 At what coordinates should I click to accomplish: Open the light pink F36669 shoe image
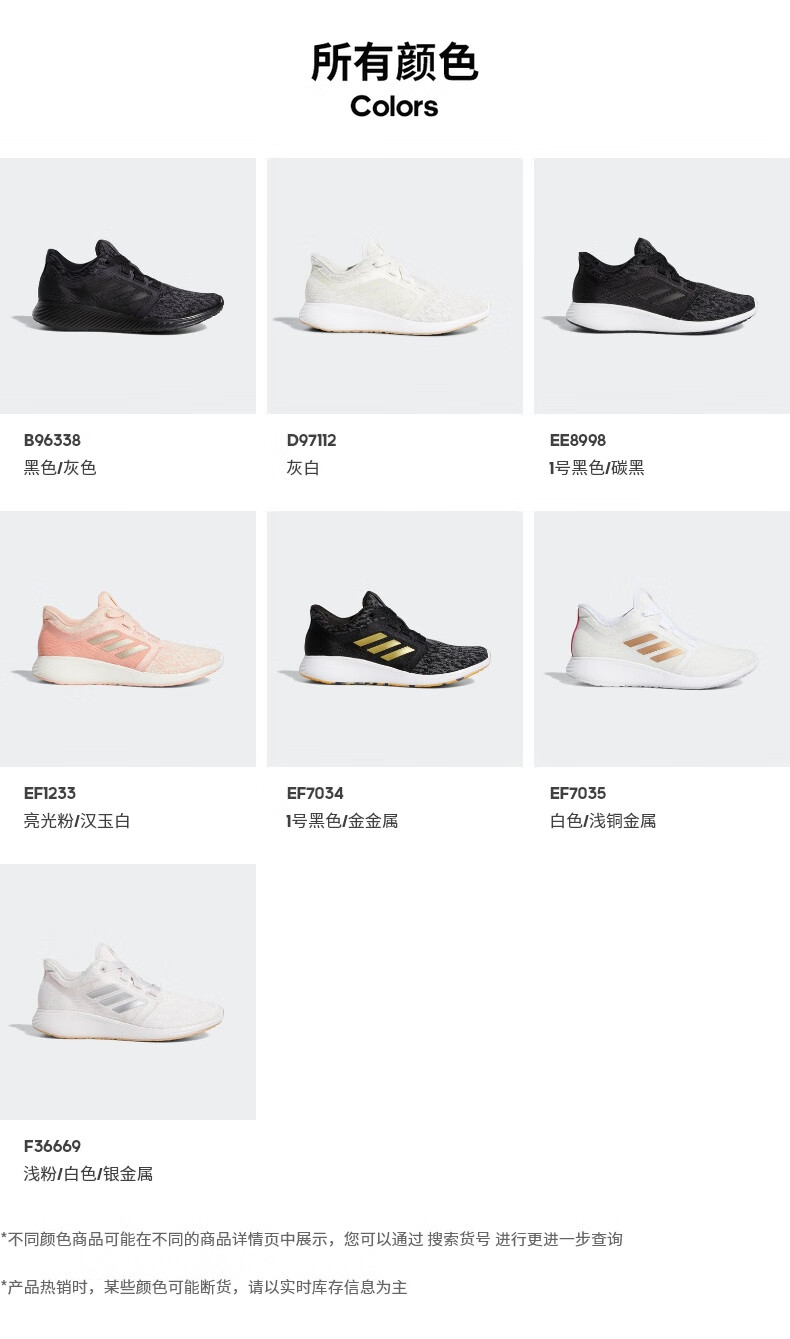pyautogui.click(x=128, y=992)
